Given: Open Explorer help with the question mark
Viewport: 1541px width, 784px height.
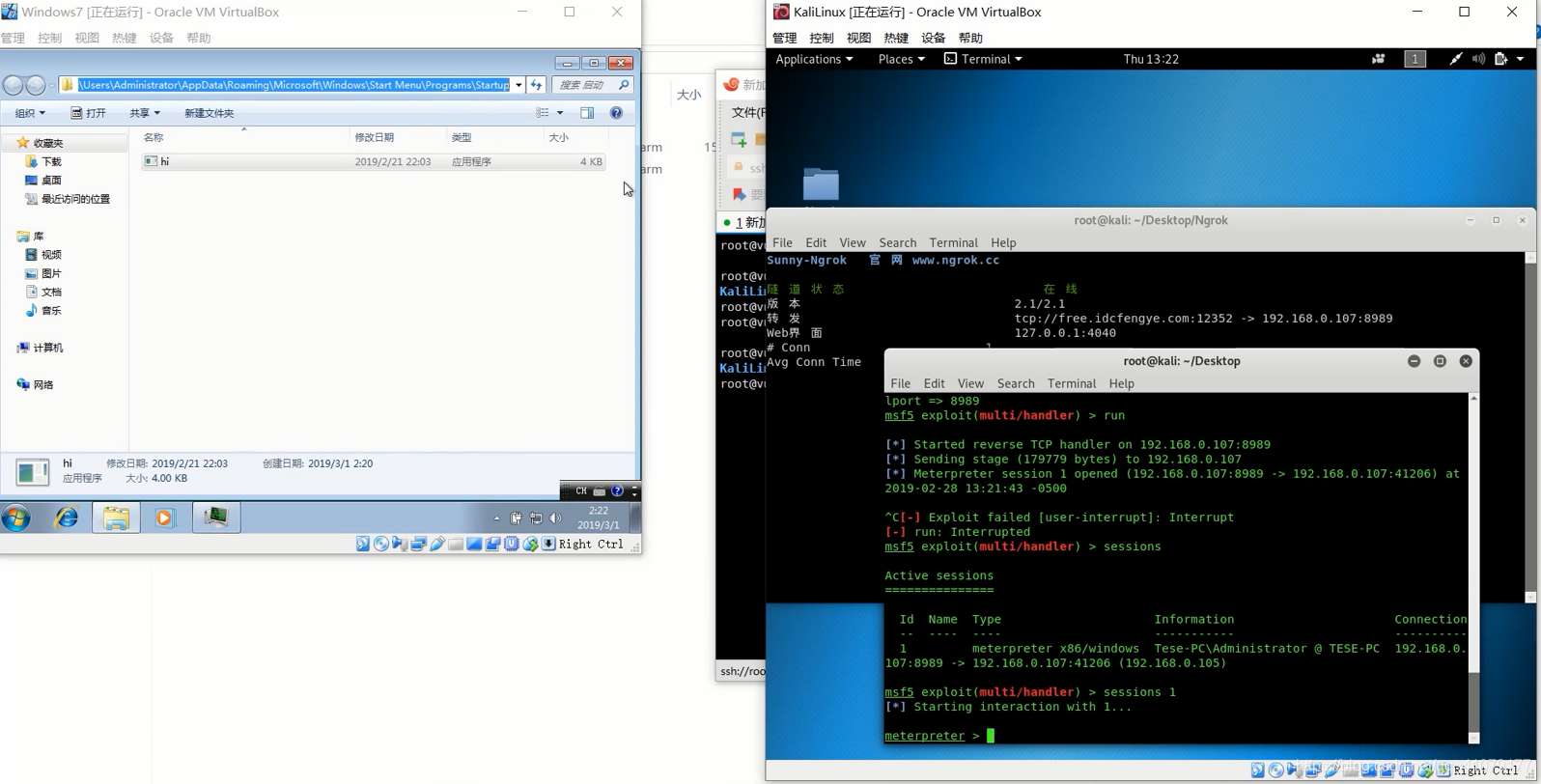Looking at the screenshot, I should coord(616,113).
